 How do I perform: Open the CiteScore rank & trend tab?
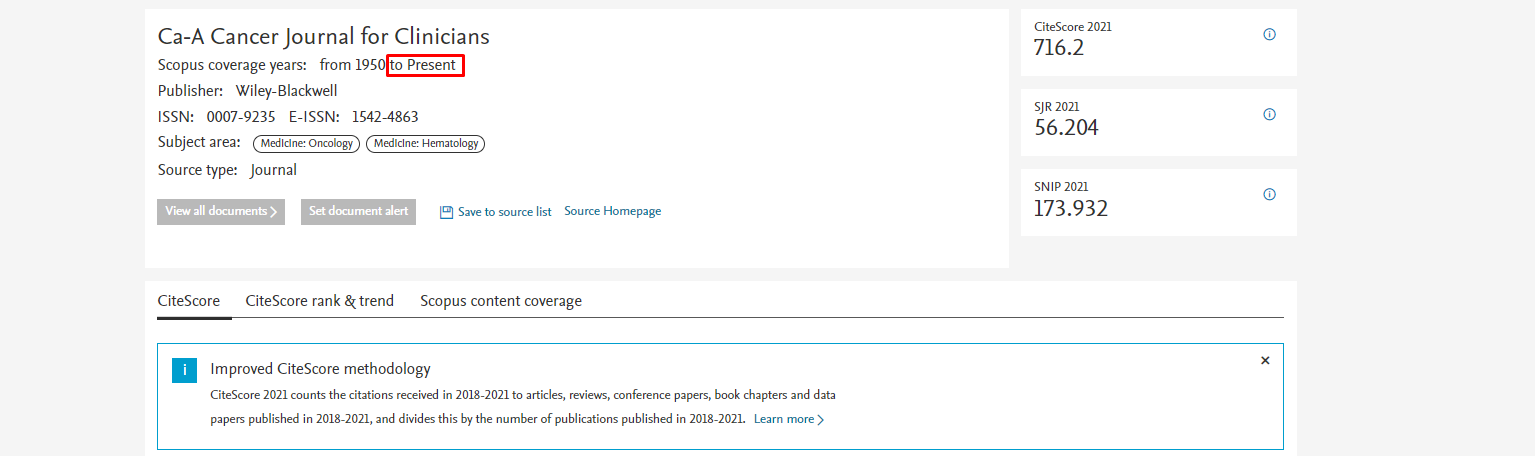click(320, 300)
